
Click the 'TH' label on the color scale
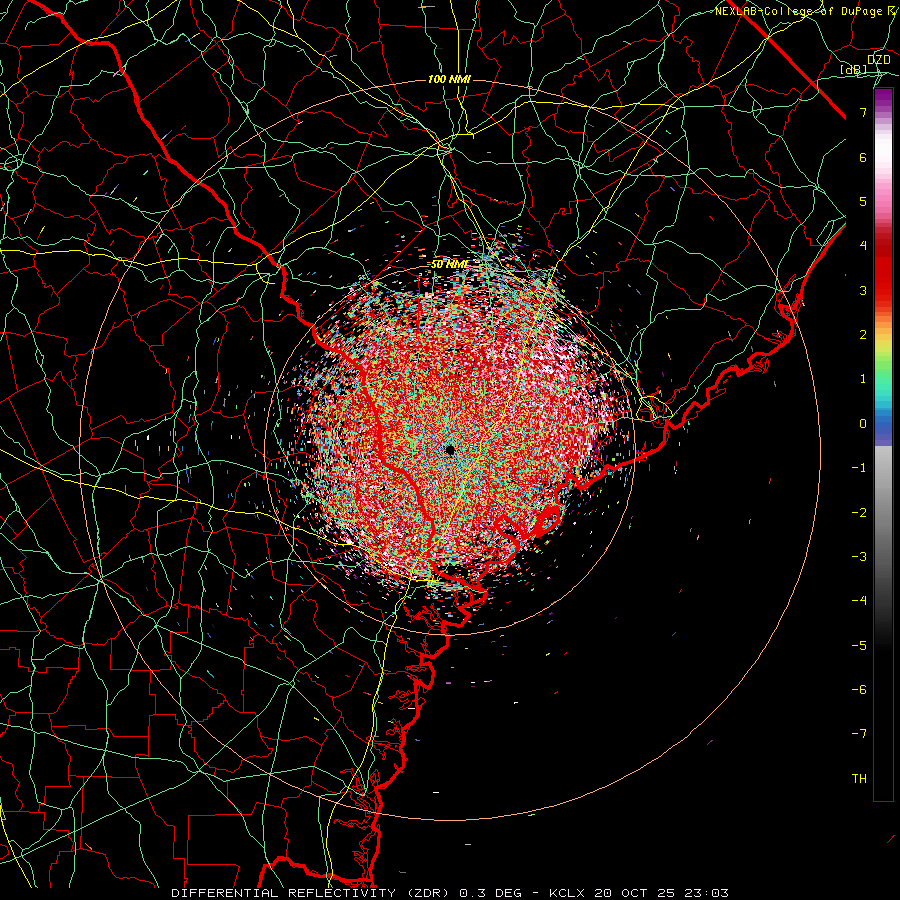(859, 779)
